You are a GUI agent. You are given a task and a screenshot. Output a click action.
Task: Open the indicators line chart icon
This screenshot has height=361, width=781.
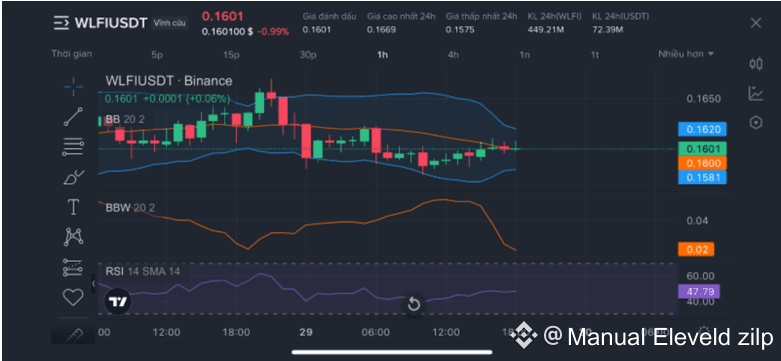[x=756, y=93]
